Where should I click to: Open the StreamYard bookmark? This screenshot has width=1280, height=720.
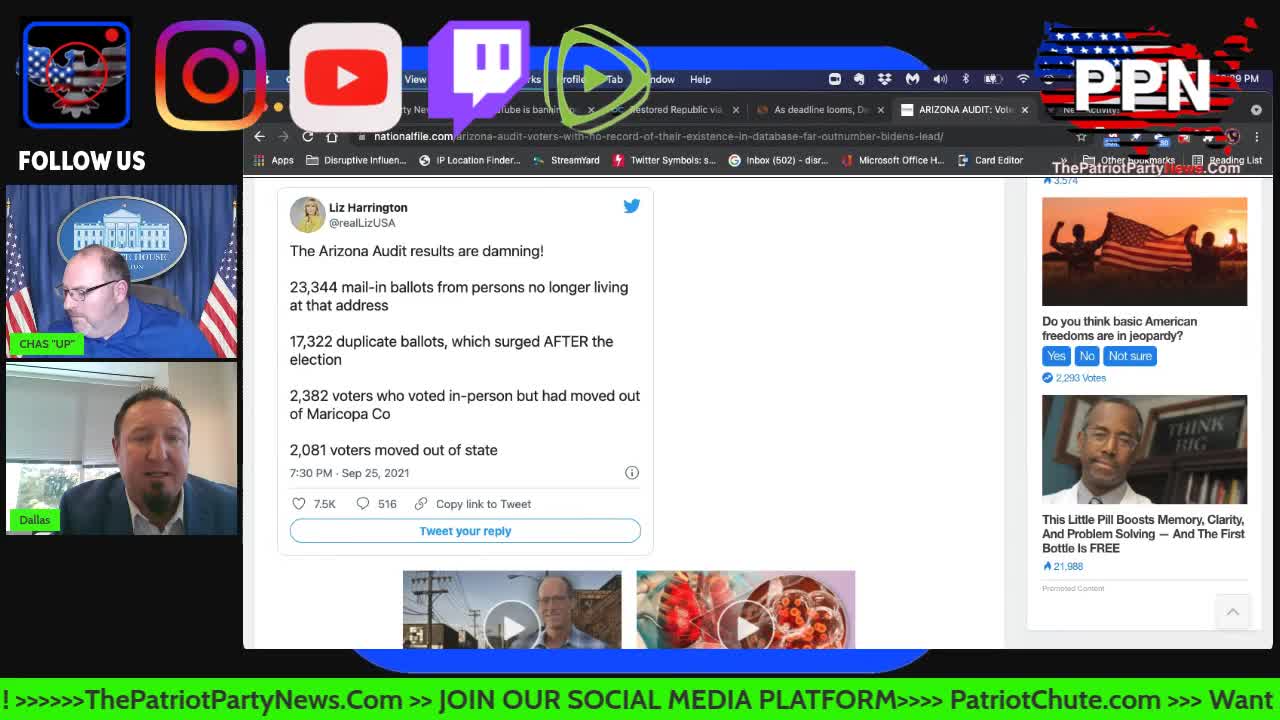tap(566, 160)
